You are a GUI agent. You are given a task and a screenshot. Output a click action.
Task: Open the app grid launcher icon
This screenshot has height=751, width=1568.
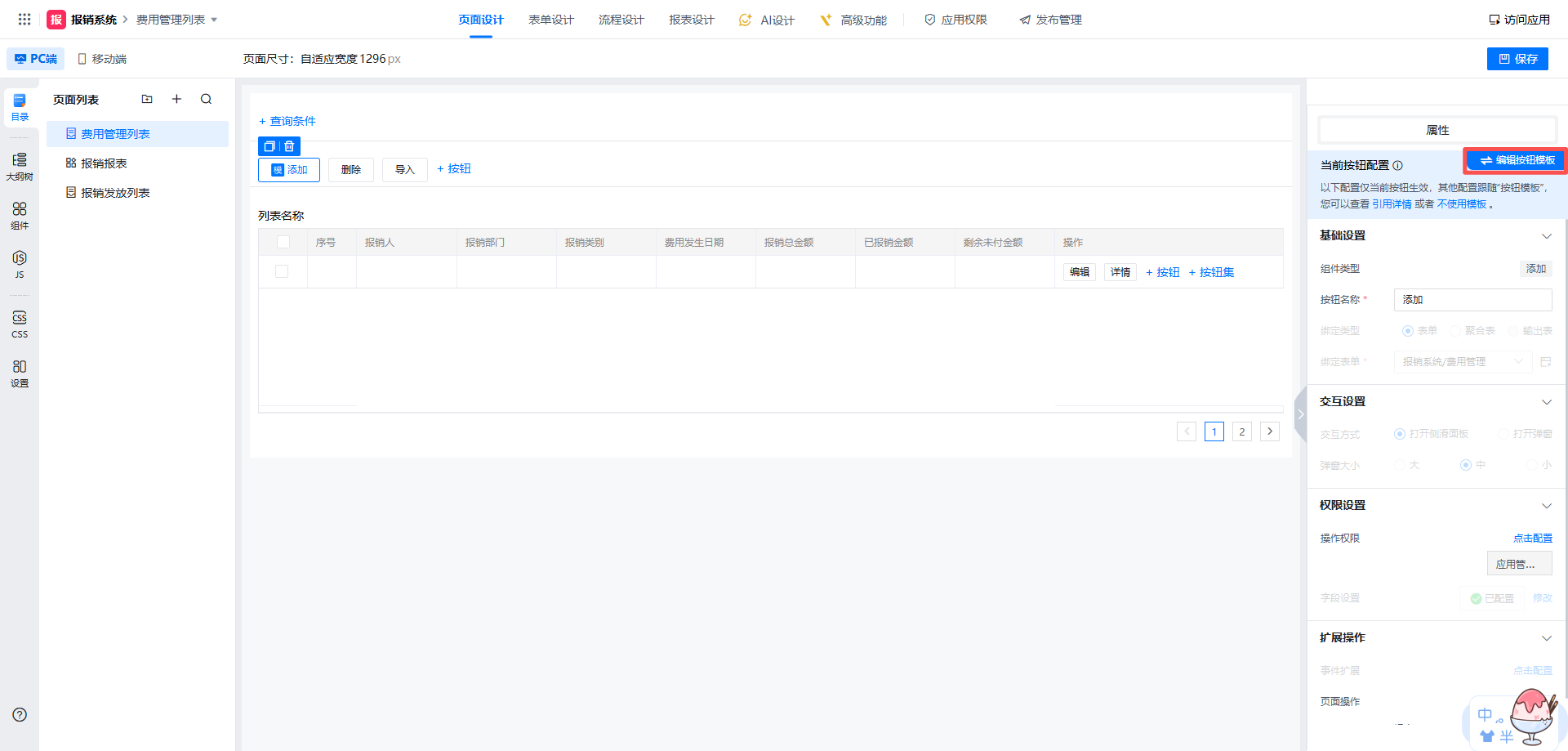click(24, 19)
